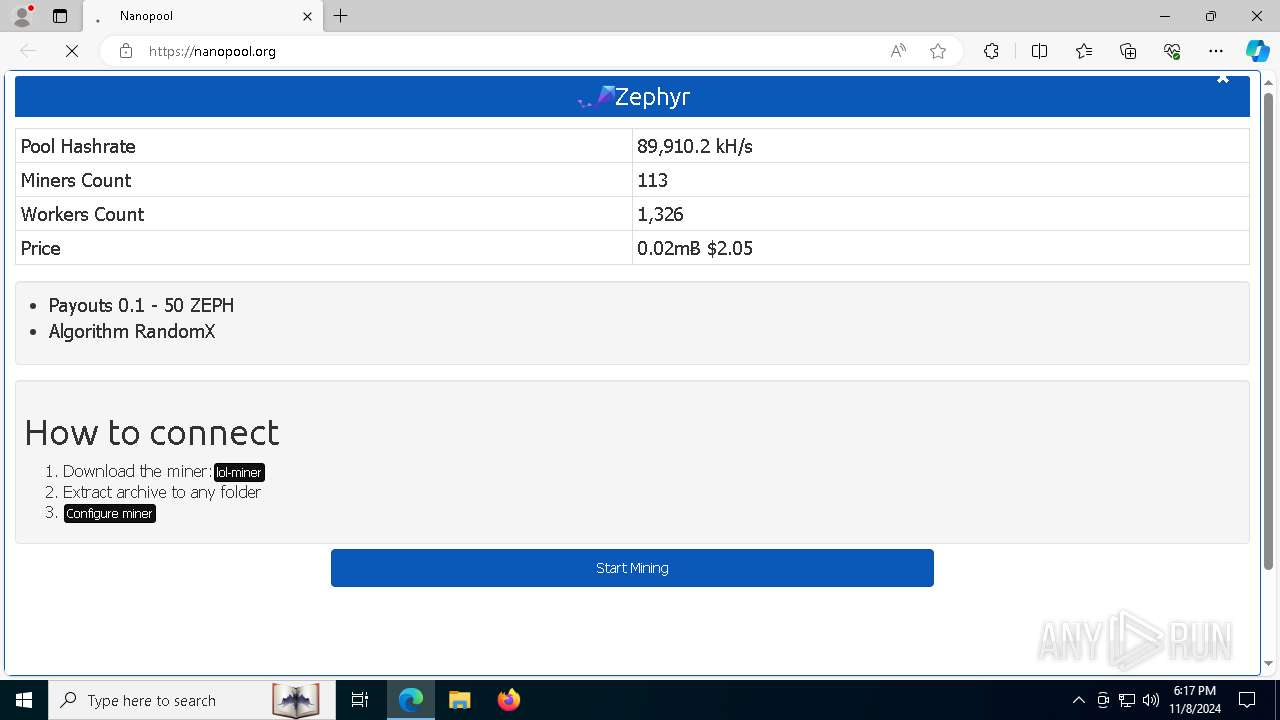
Task: Close the Nanopool browser tab
Action: [x=307, y=16]
